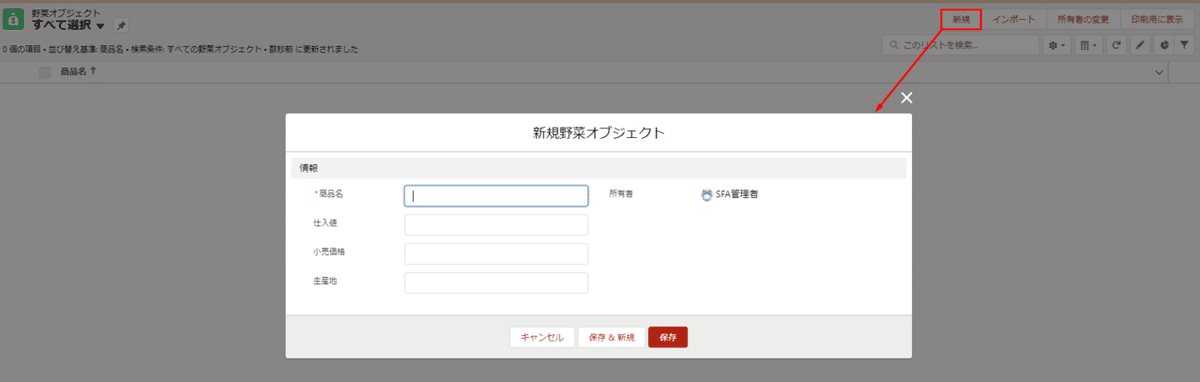Viewport: 1200px width, 382px height.
Task: Sort by the 商品名 column header
Action: pyautogui.click(x=78, y=72)
